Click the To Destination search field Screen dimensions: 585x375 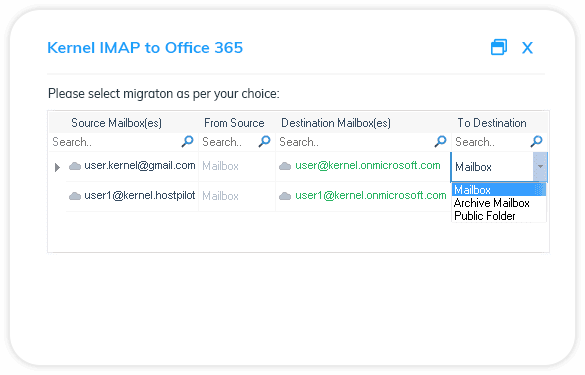[492, 142]
